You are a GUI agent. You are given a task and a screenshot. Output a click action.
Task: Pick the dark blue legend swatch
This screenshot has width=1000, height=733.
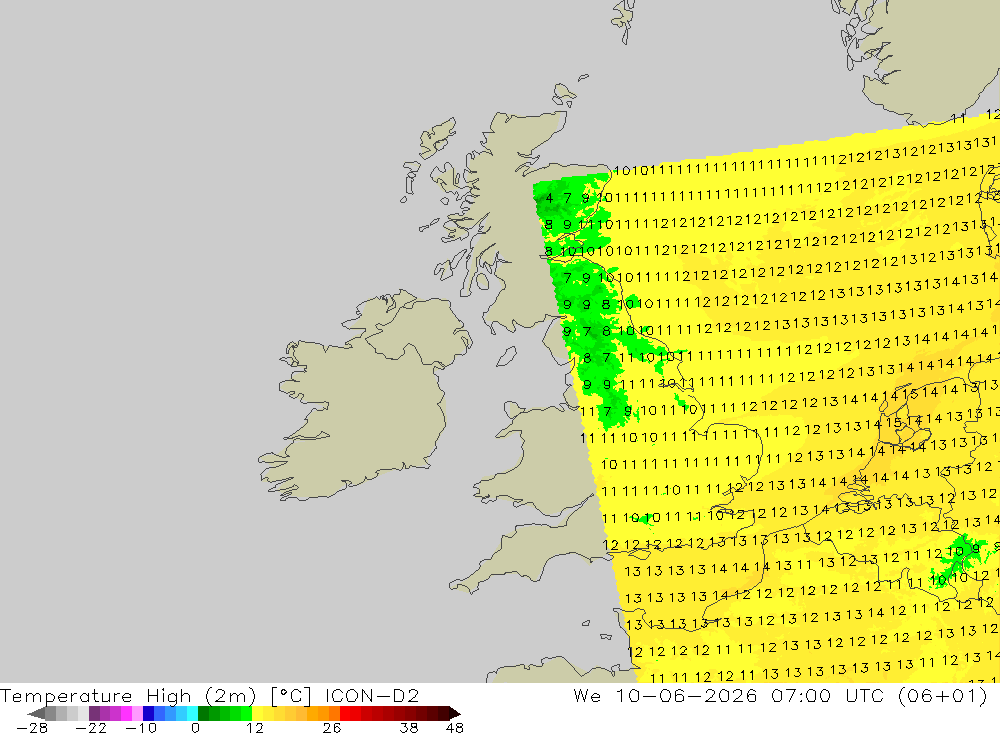(149, 713)
